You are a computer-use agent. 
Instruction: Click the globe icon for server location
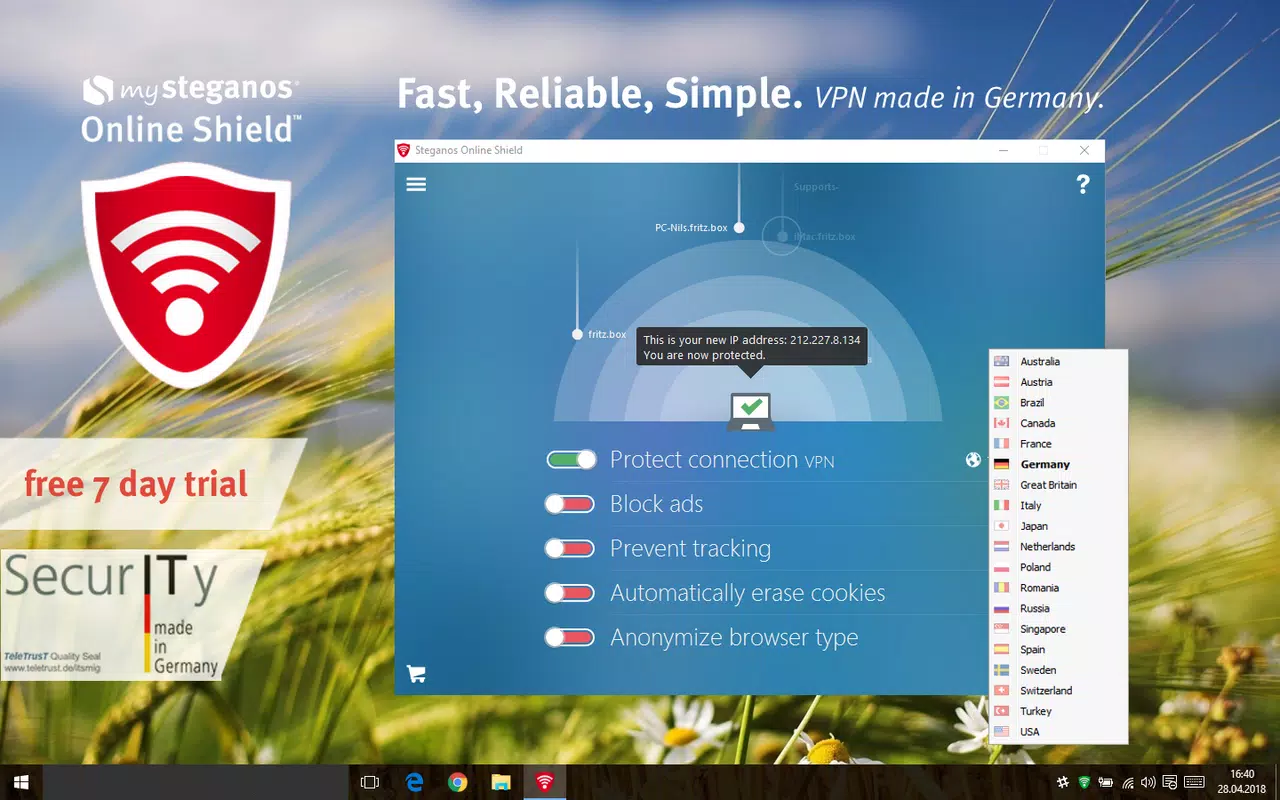(973, 460)
